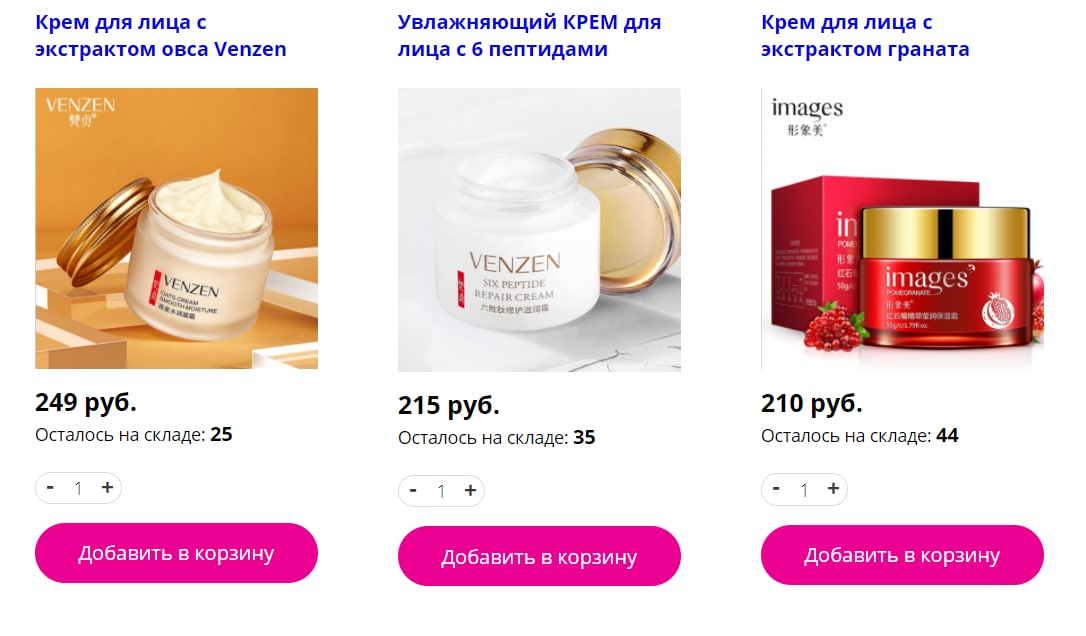
Task: Add the 215 руб. peptide cream to cart
Action: tap(540, 556)
